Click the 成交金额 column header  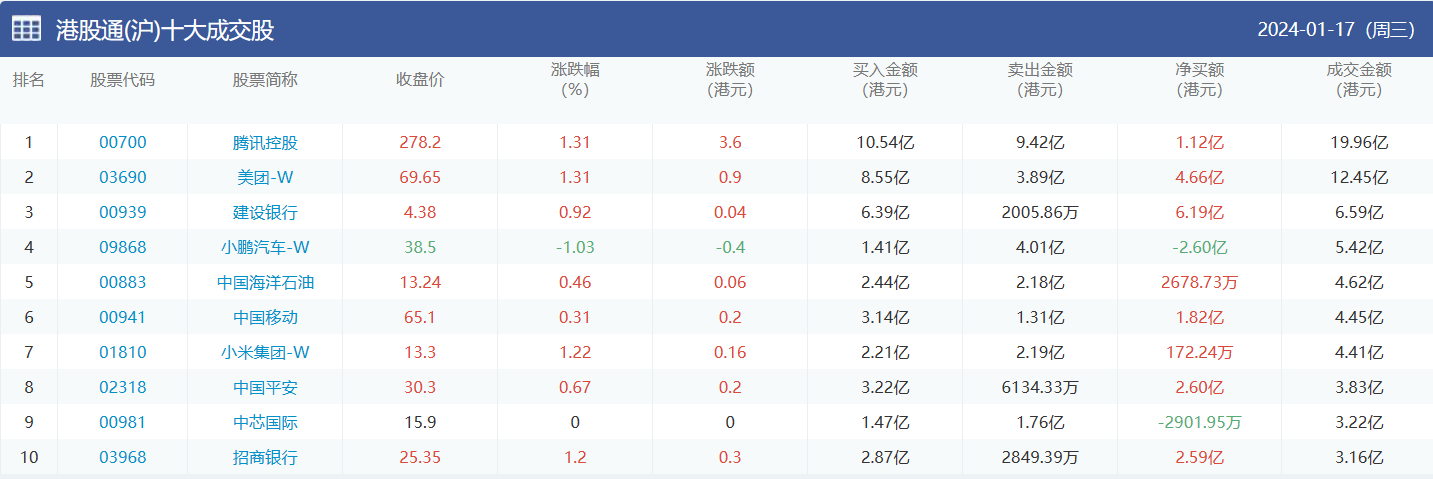1359,80
